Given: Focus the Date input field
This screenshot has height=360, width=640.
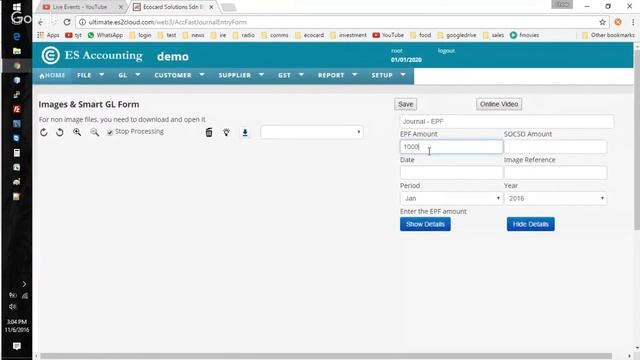Looking at the screenshot, I should coord(451,173).
